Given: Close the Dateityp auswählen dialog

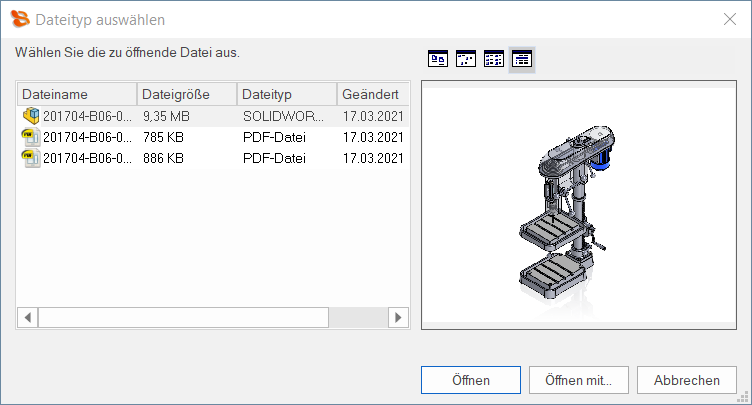Looking at the screenshot, I should 729,19.
